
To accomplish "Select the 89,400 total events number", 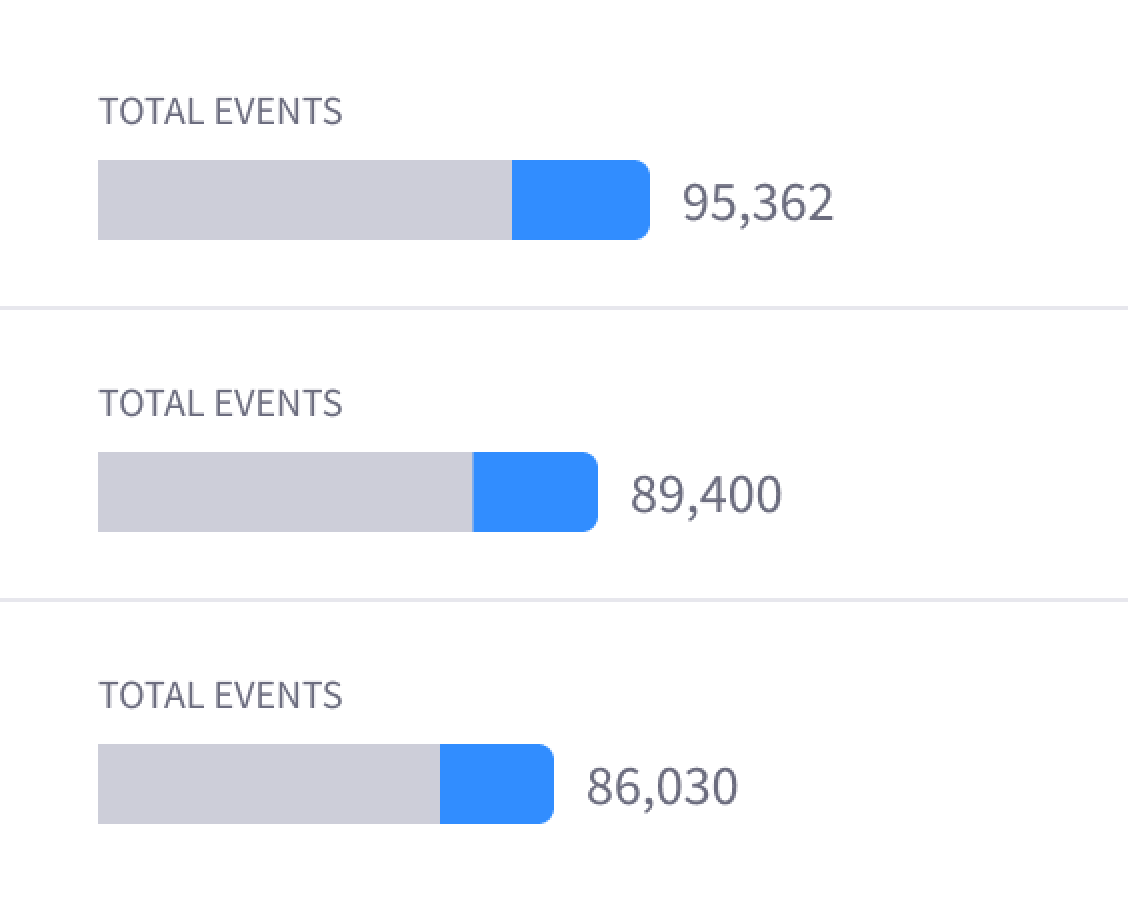I will click(706, 495).
